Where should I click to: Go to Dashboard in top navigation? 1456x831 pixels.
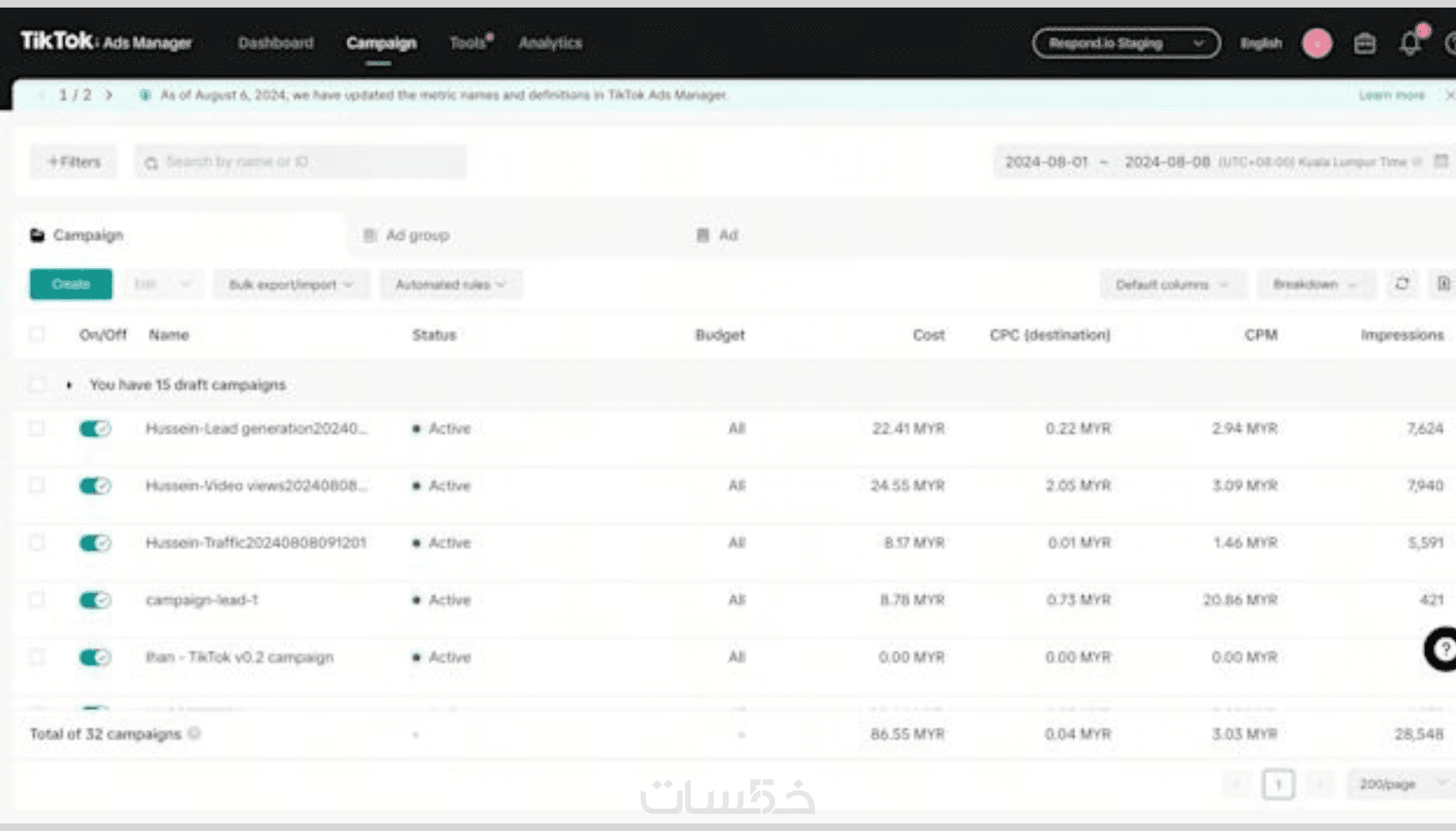pos(276,43)
